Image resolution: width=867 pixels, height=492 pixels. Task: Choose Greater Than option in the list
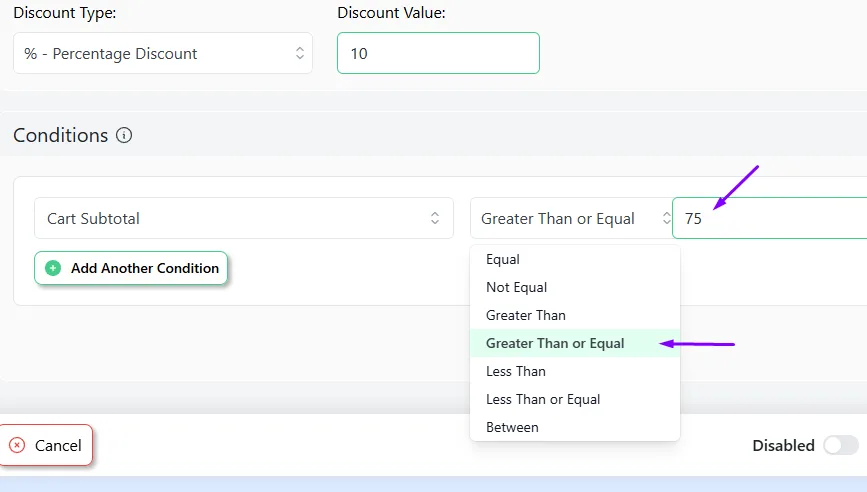[574, 315]
